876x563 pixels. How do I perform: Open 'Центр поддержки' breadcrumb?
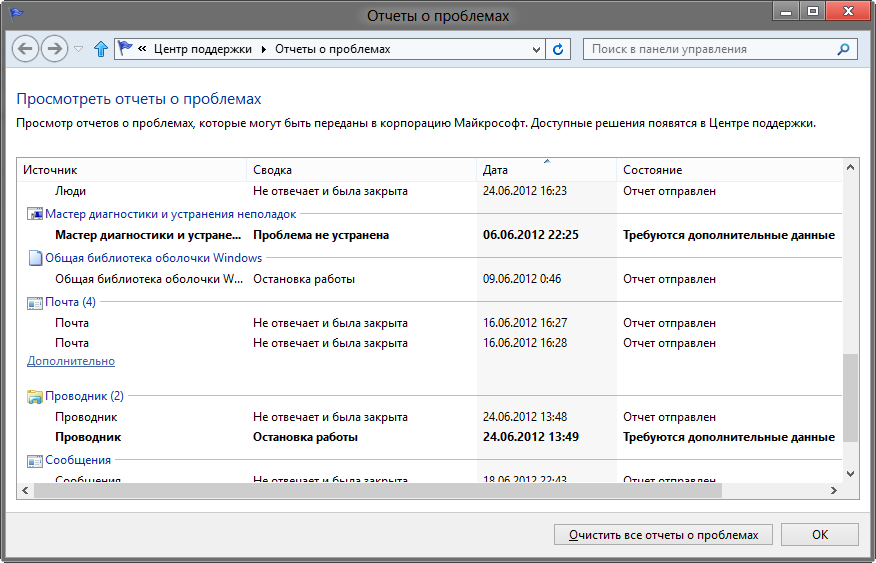[x=203, y=49]
